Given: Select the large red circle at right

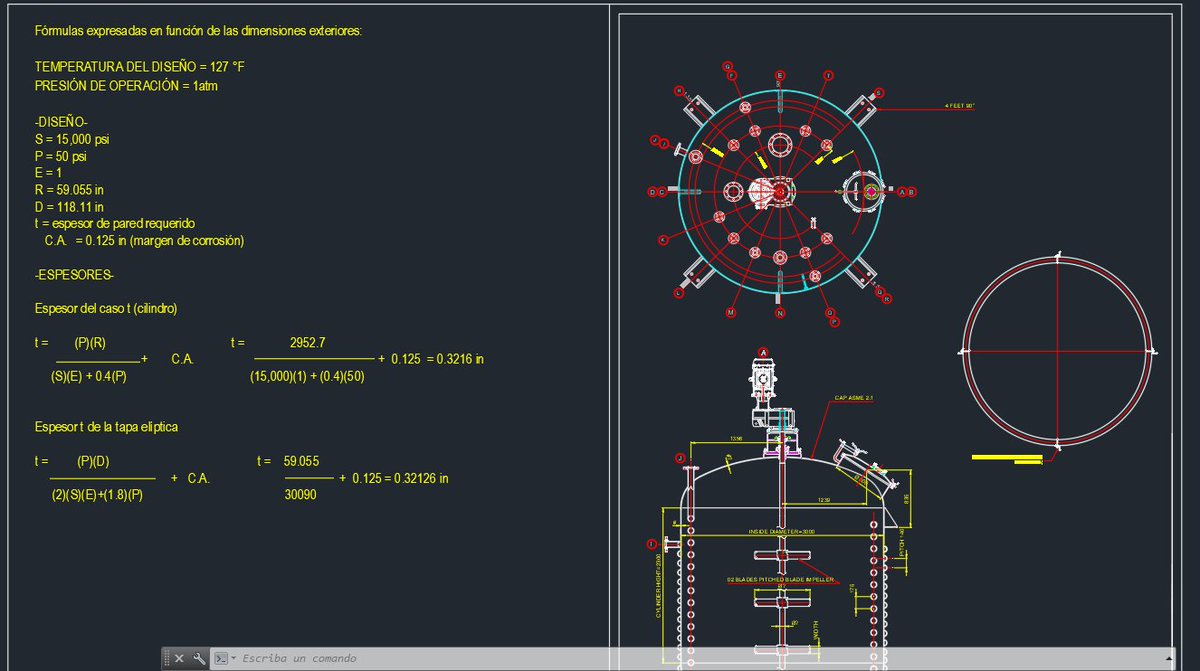Looking at the screenshot, I should point(1058,350).
